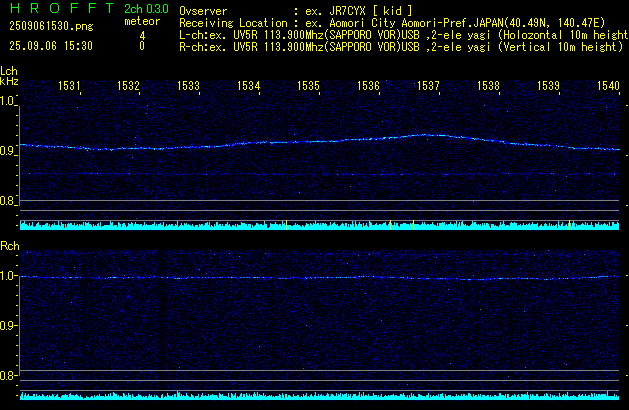Click the file name 2509061530.png
Screen dimensions: 629x410
(51, 26)
